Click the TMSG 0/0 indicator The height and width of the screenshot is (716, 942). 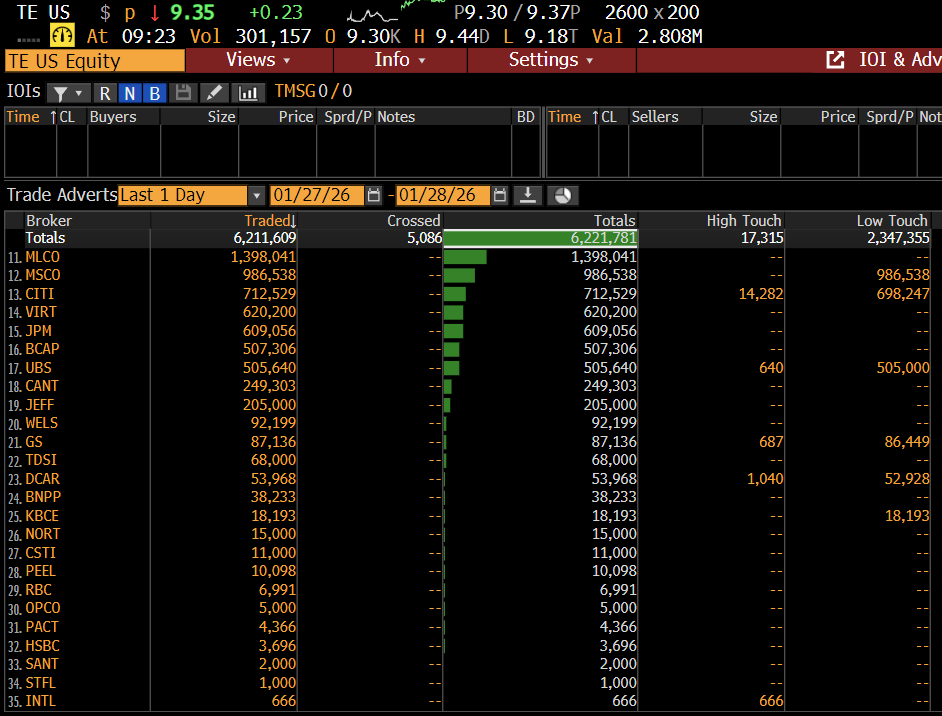[x=313, y=91]
